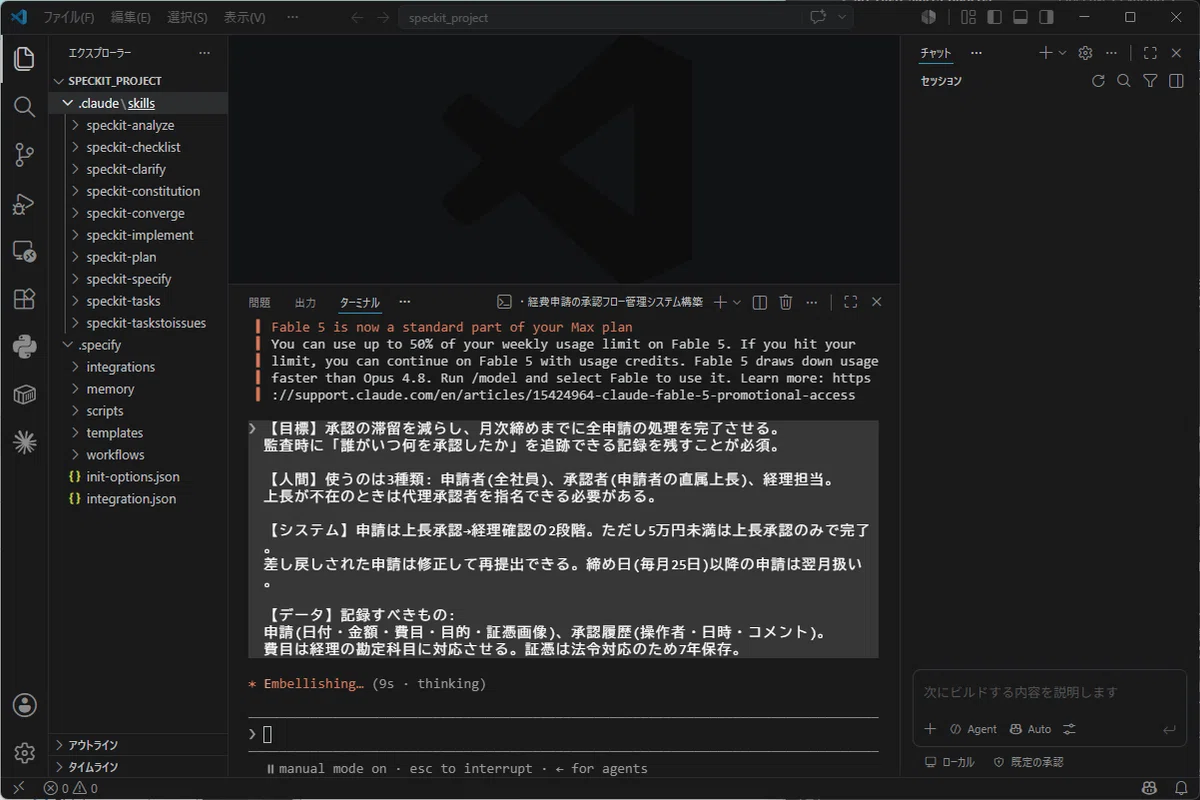Collapse the .claude\skills folder
1200x800 pixels.
(138, 103)
